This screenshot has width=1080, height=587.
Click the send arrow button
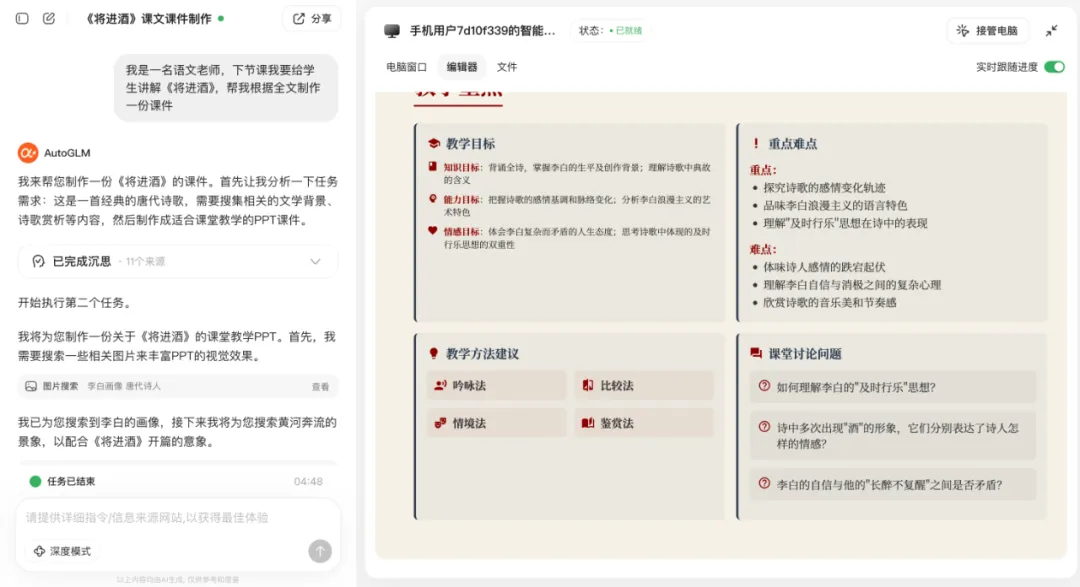coord(320,551)
